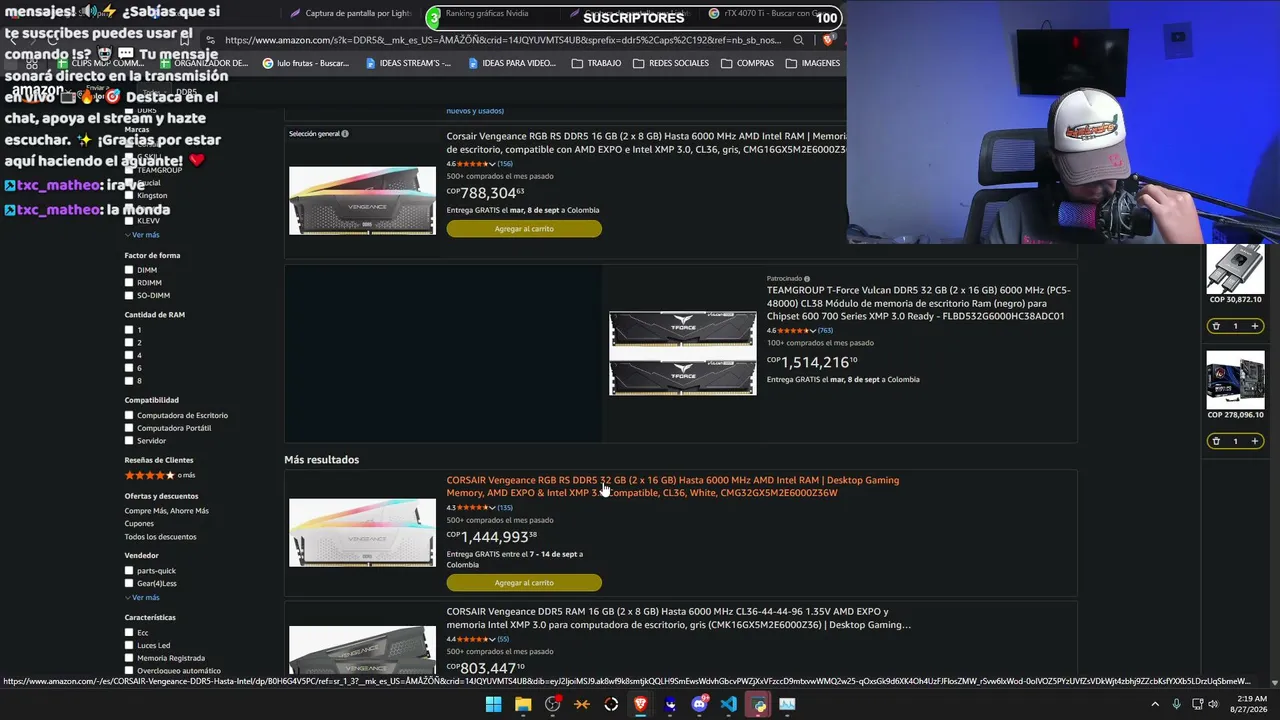Open rating dropdown for TEAMGROUP Vulcan
The height and width of the screenshot is (720, 1280).
812,331
